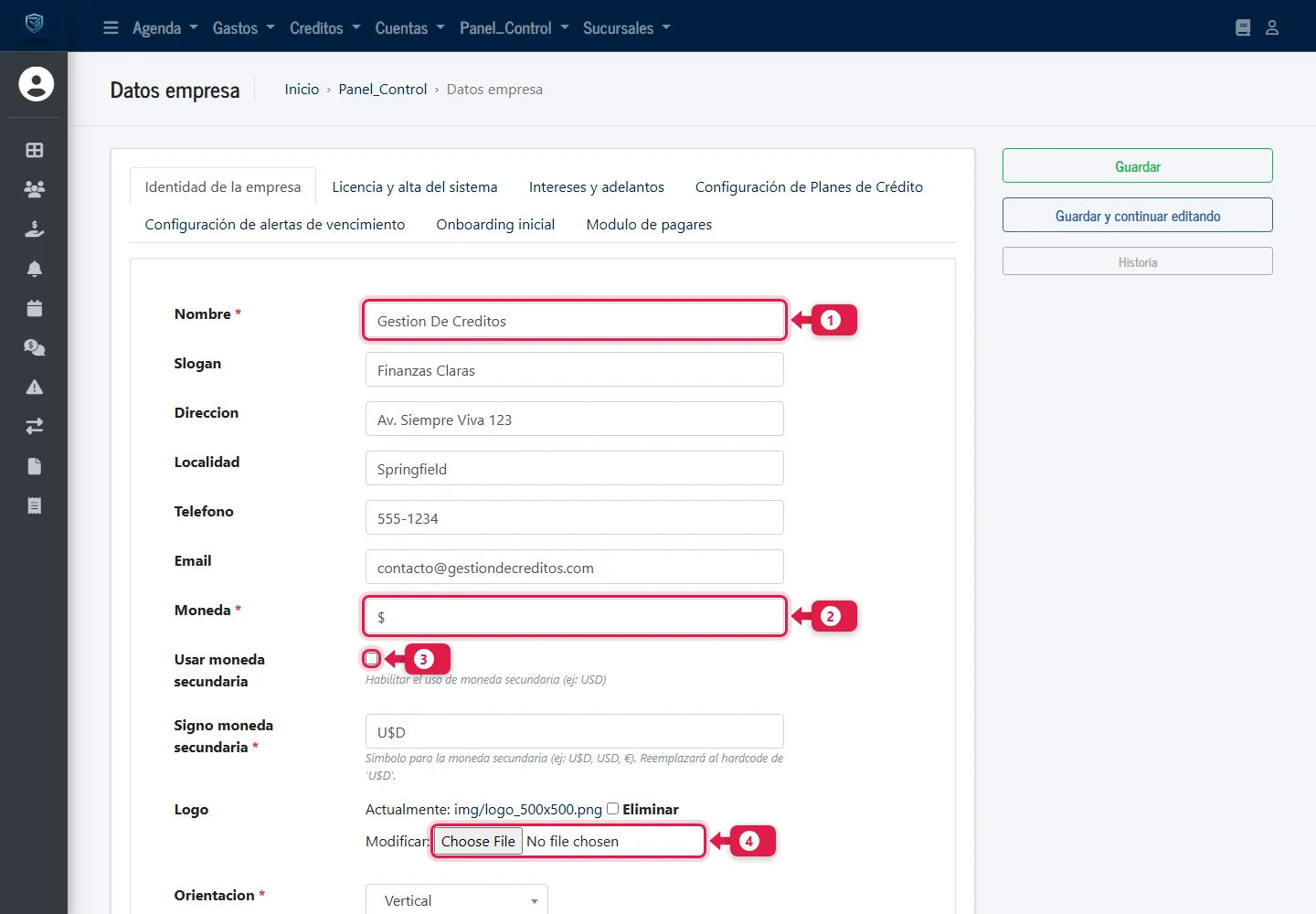Open the book icon in the top bar

[1243, 28]
